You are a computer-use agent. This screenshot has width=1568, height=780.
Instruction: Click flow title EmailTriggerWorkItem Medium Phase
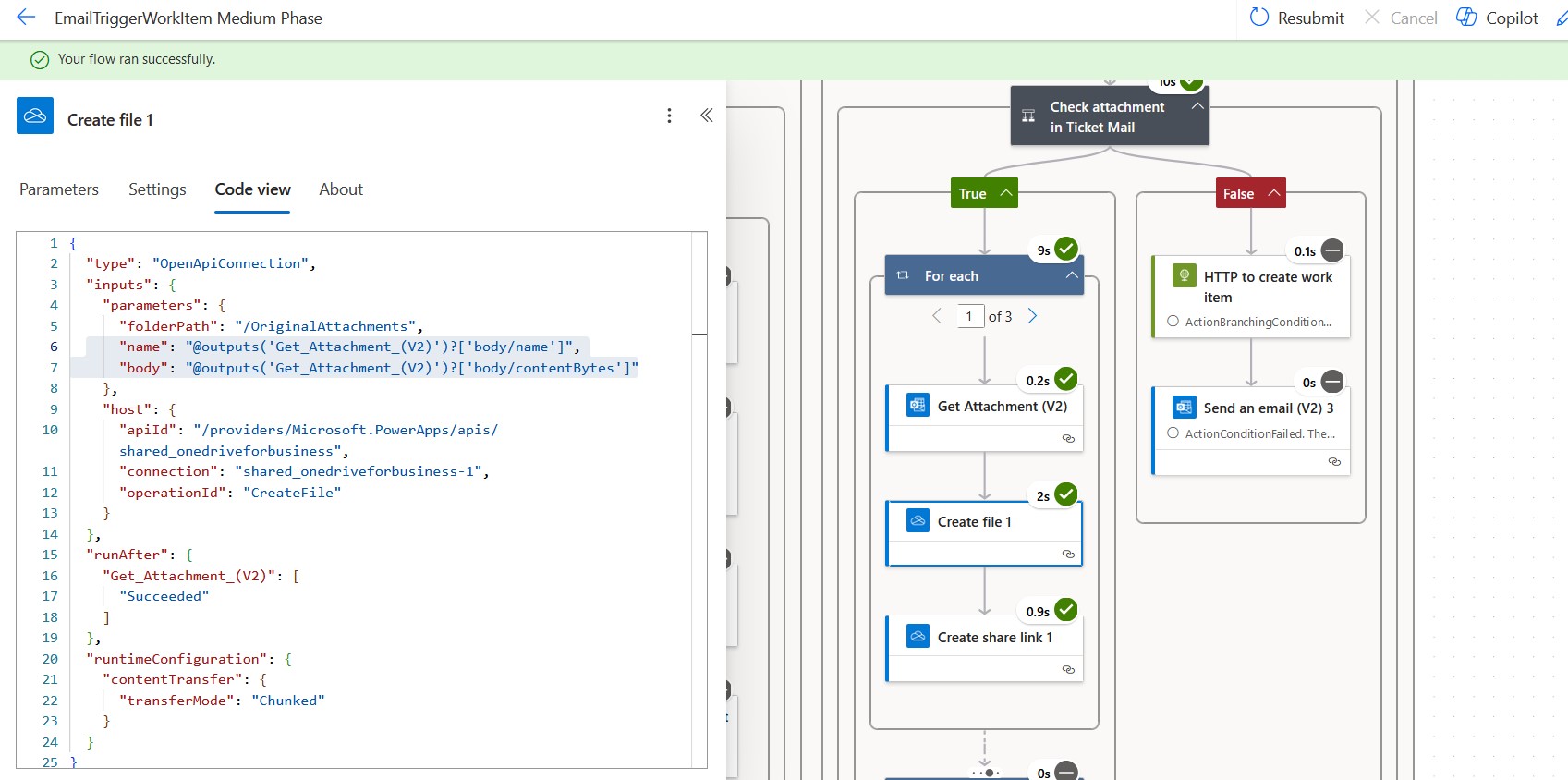pyautogui.click(x=188, y=18)
